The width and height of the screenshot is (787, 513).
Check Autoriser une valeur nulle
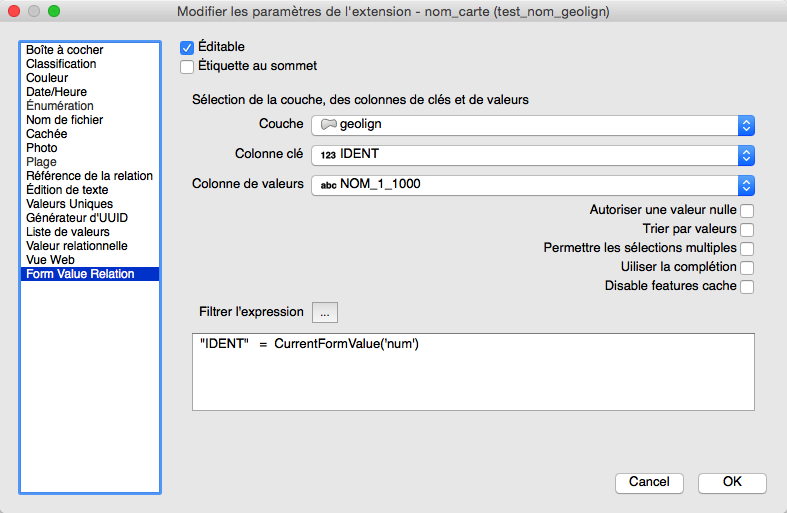[x=746, y=211]
